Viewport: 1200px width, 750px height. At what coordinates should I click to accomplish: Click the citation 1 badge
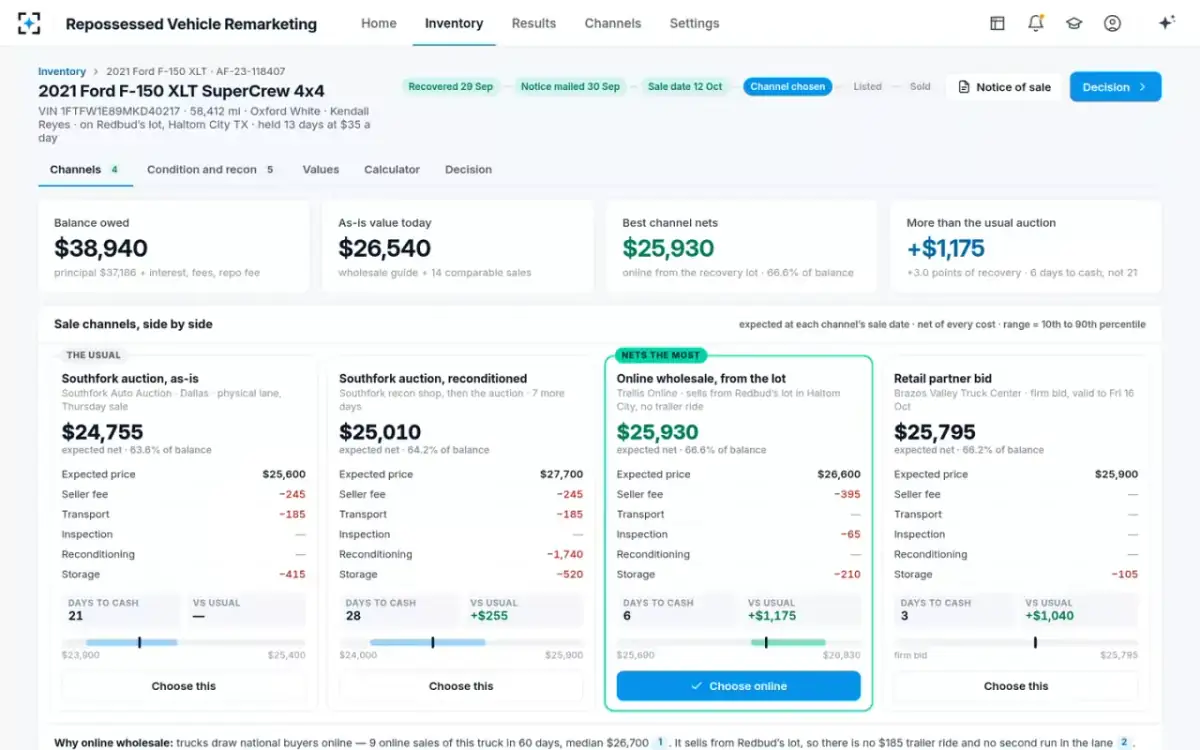(x=660, y=743)
